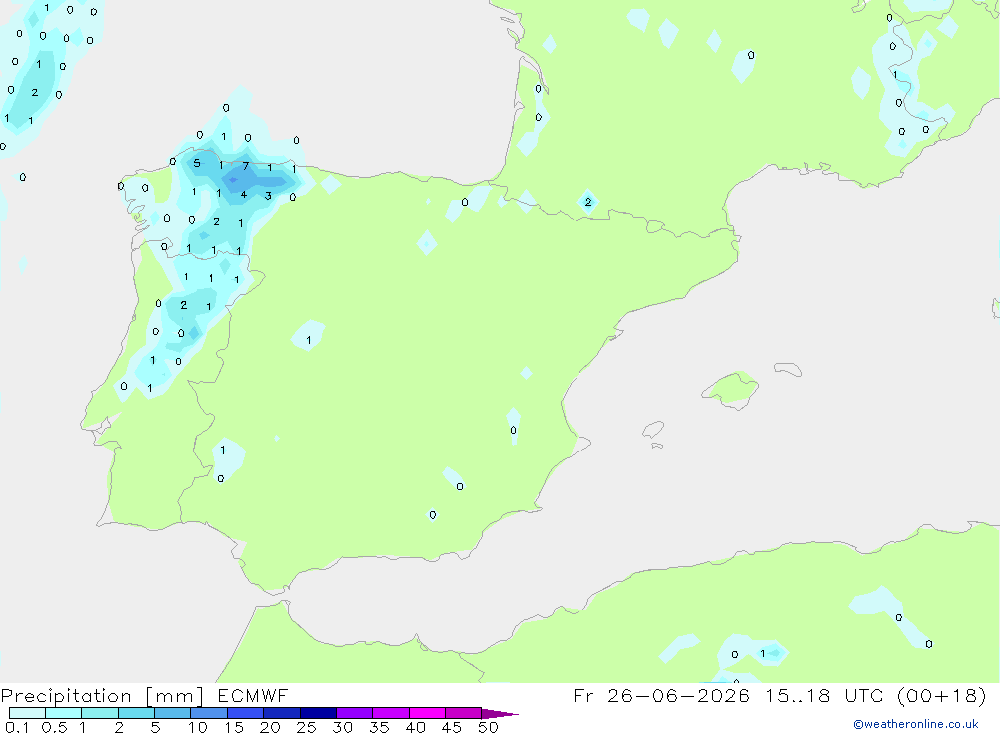This screenshot has height=733, width=1000.
Task: Click the 10–15 mm legend color box
Action: (x=209, y=713)
